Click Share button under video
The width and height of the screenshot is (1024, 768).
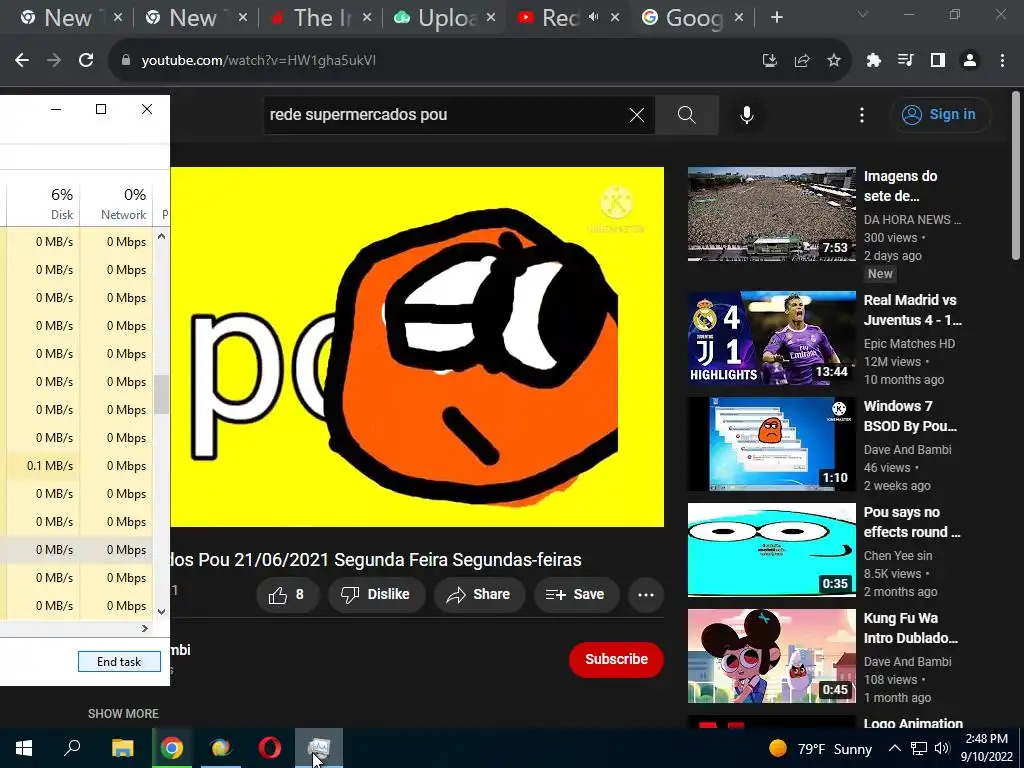[x=478, y=594]
